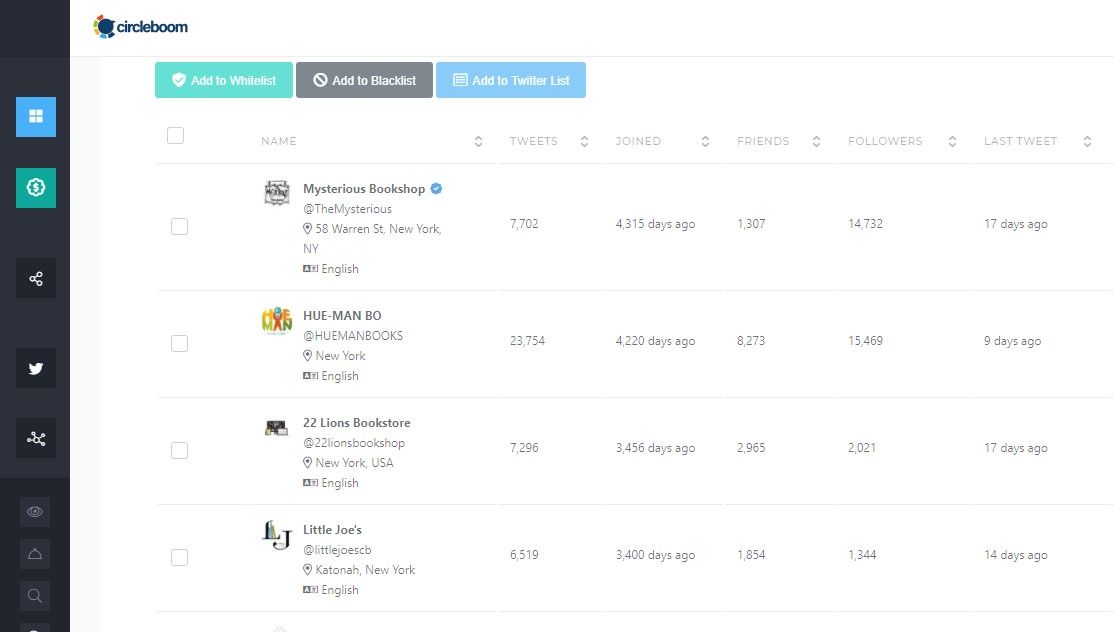Click Little Joe's profile avatar
Screen dimensions: 1114x632
[x=276, y=535]
